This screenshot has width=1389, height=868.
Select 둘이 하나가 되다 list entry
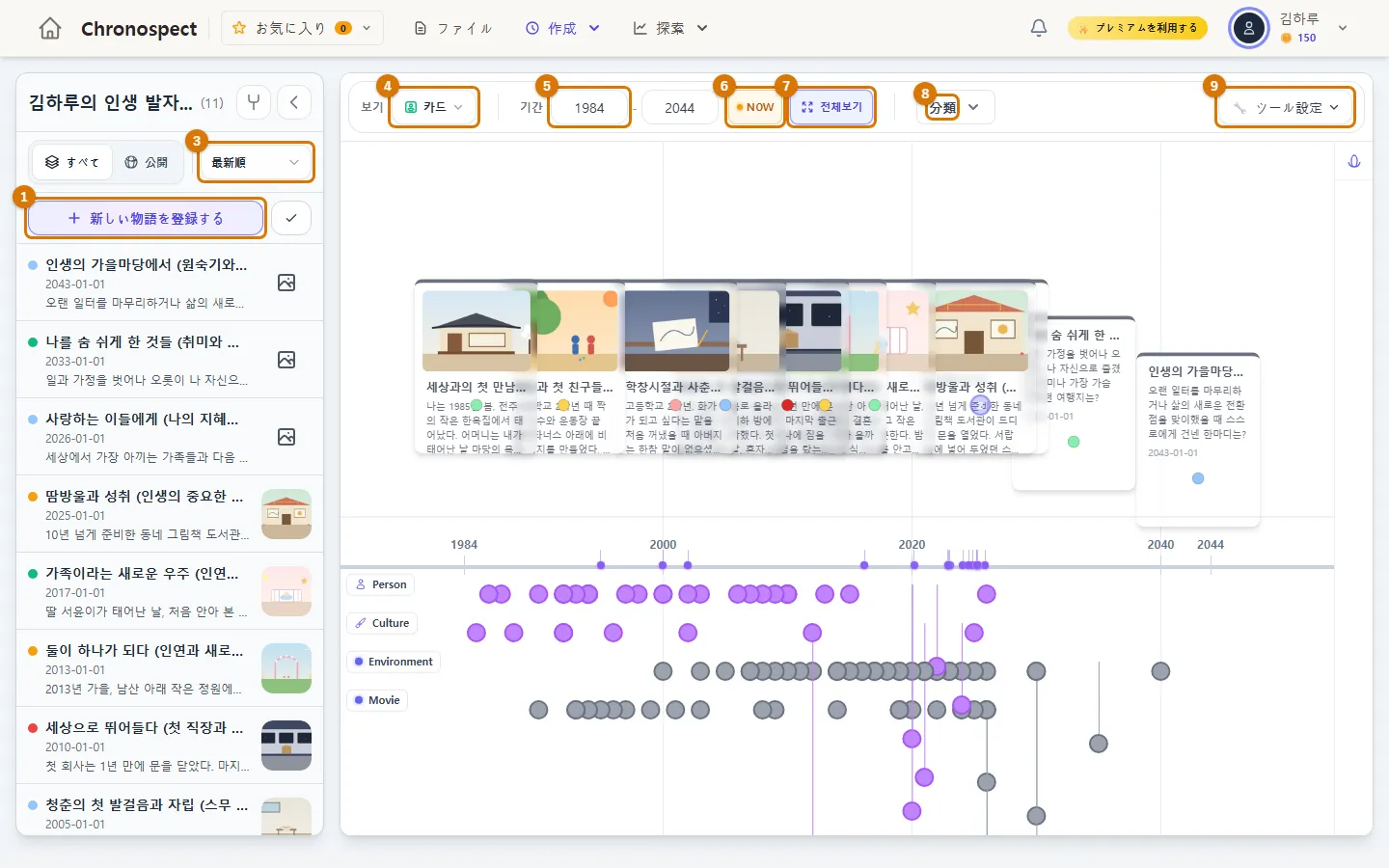170,668
